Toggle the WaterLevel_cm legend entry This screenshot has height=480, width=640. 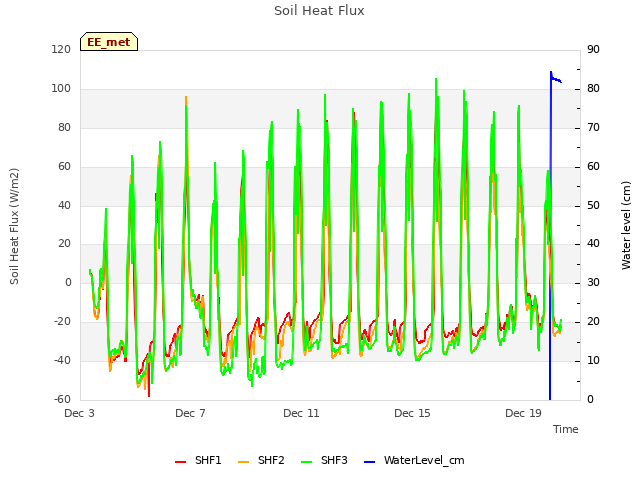(414, 460)
